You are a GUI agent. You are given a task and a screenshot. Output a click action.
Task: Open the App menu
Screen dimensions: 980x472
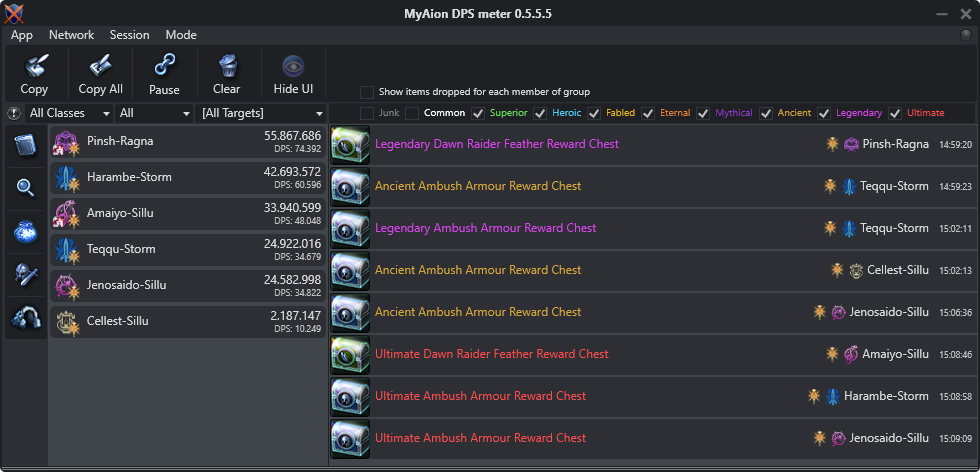point(22,35)
